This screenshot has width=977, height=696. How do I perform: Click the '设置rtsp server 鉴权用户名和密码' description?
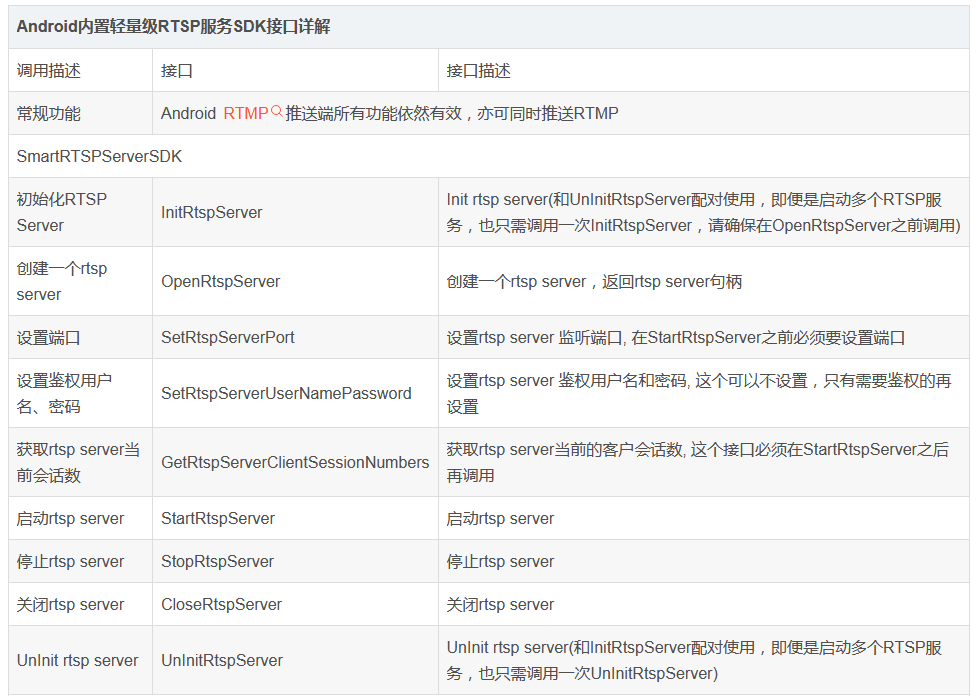coord(699,393)
